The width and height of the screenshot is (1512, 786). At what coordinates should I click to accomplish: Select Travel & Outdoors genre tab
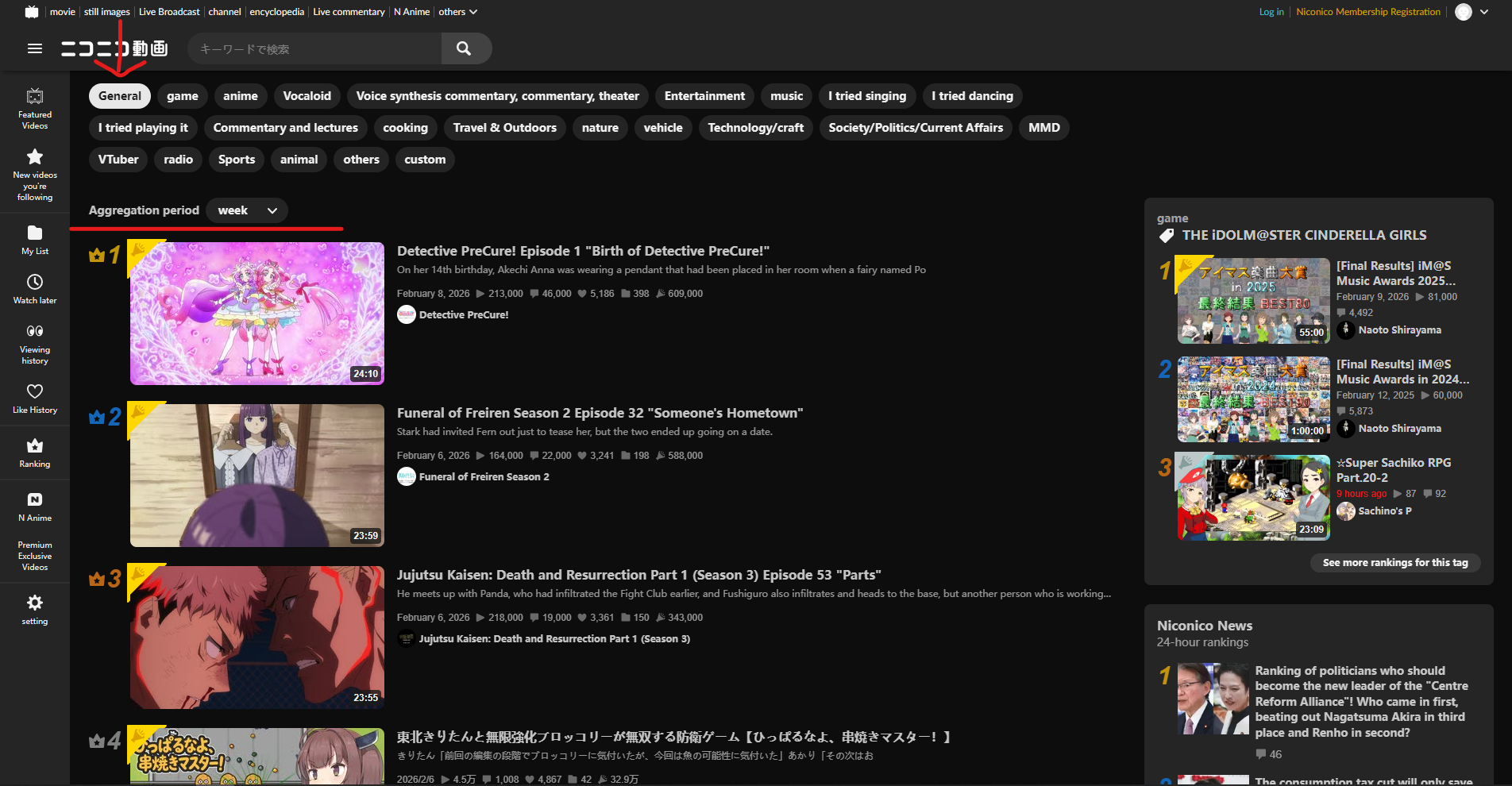(x=505, y=128)
